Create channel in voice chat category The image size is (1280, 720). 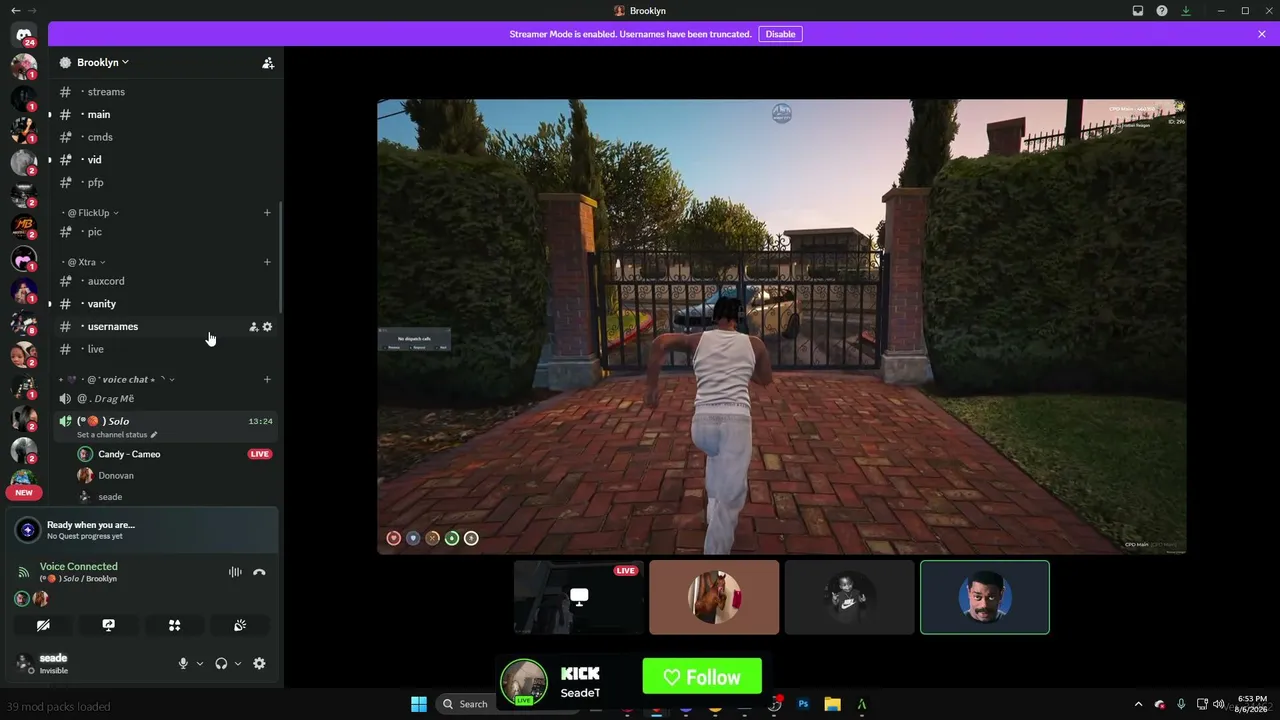click(x=267, y=380)
